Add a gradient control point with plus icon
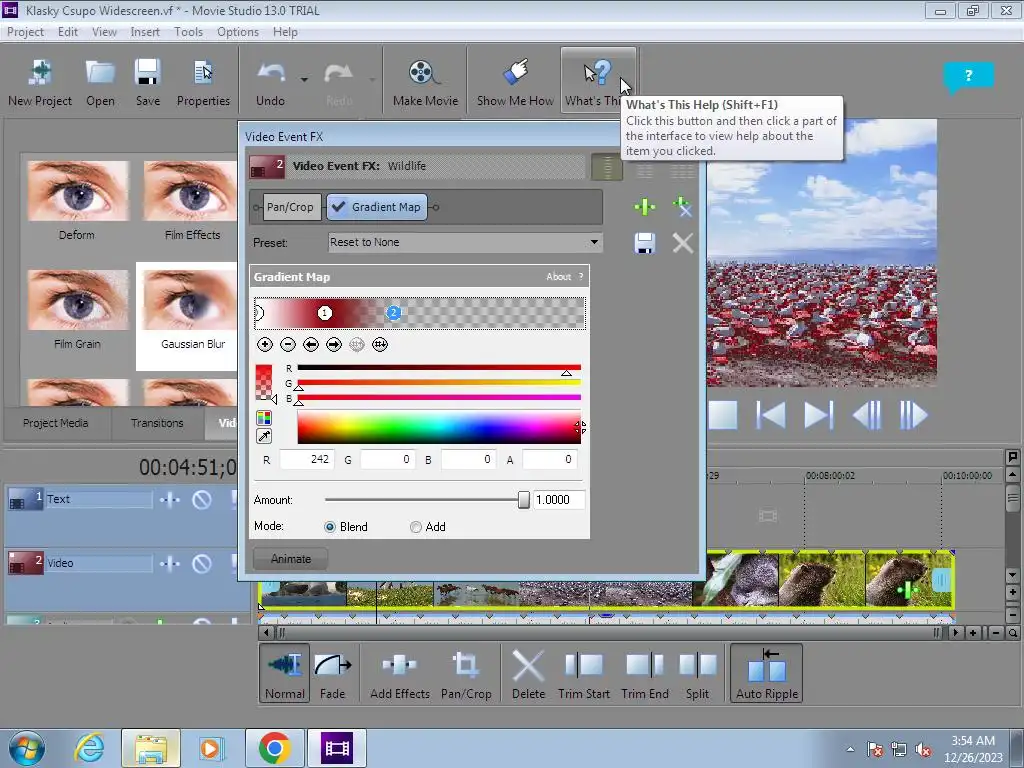Image resolution: width=1024 pixels, height=768 pixels. 264,344
